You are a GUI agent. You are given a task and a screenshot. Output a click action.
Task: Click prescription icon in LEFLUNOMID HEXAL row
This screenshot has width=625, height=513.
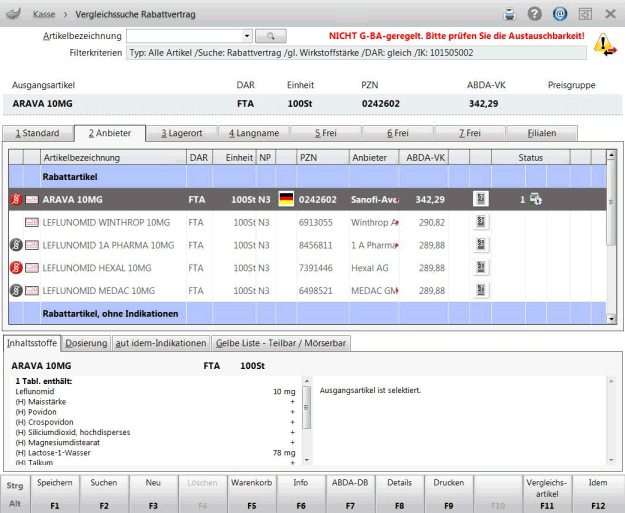tap(32, 267)
